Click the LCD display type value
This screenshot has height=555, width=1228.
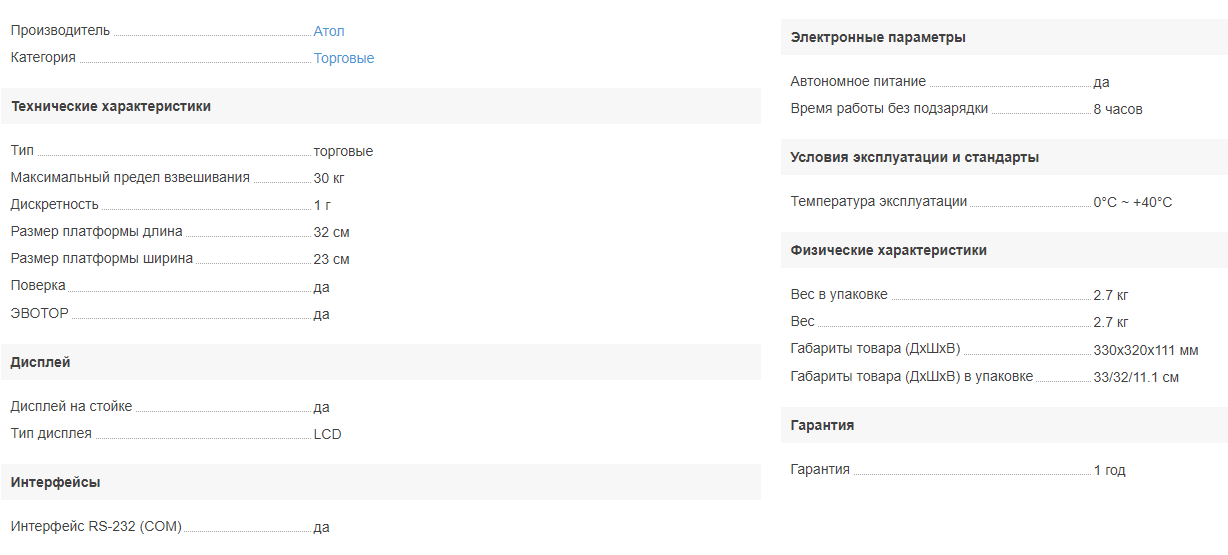327,434
